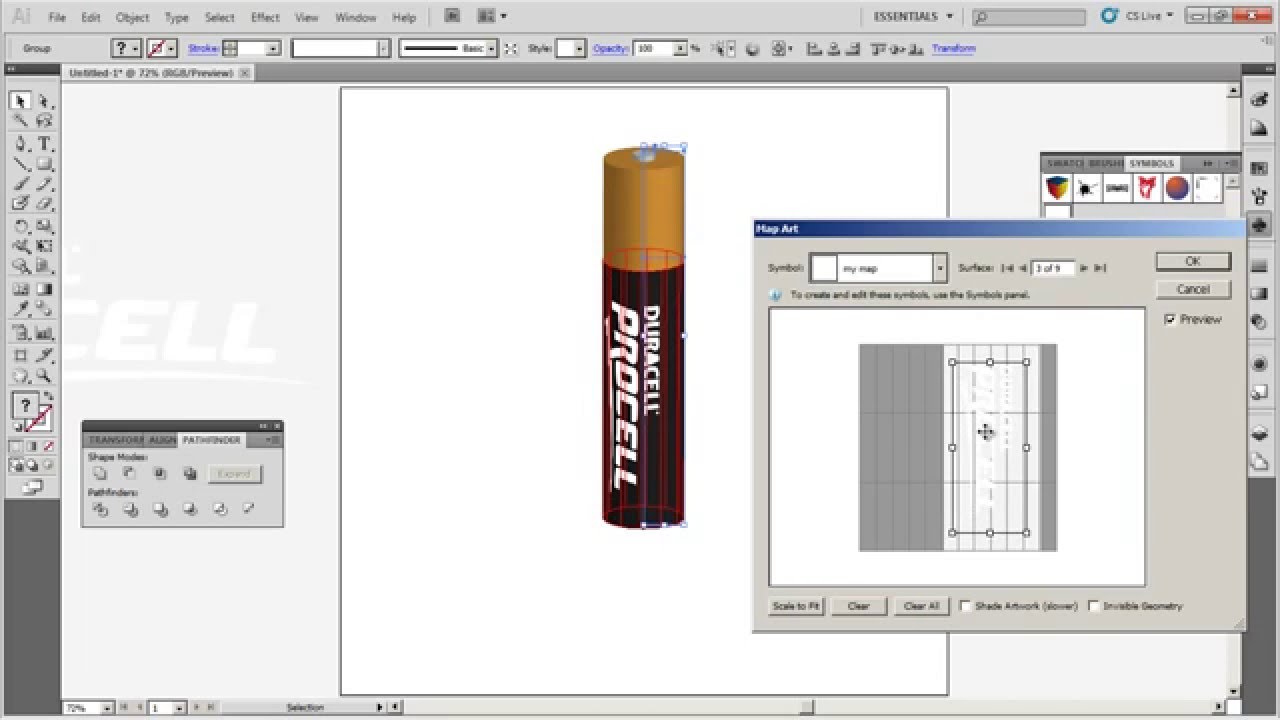Screen dimensions: 1280x720
Task: Click the Unite shape mode icon
Action: click(x=99, y=473)
